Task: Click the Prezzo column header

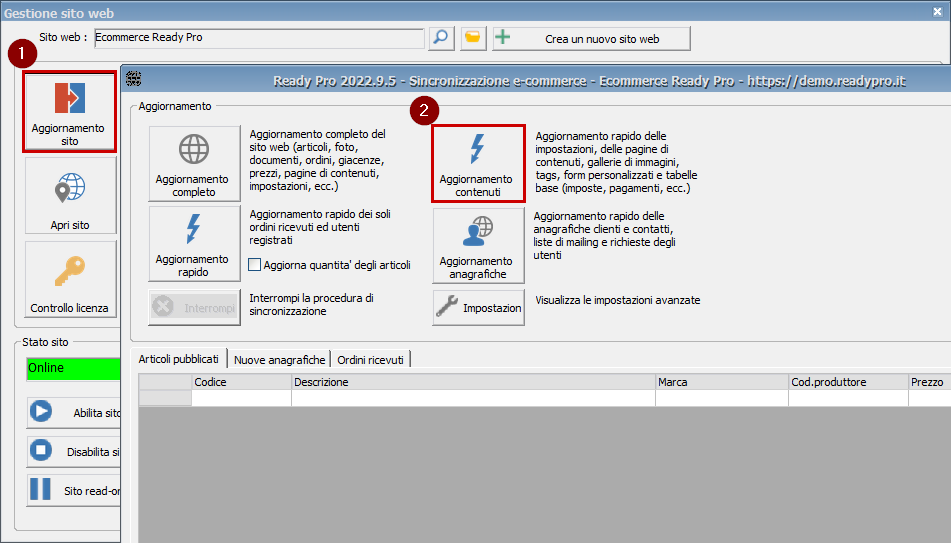Action: tap(929, 382)
